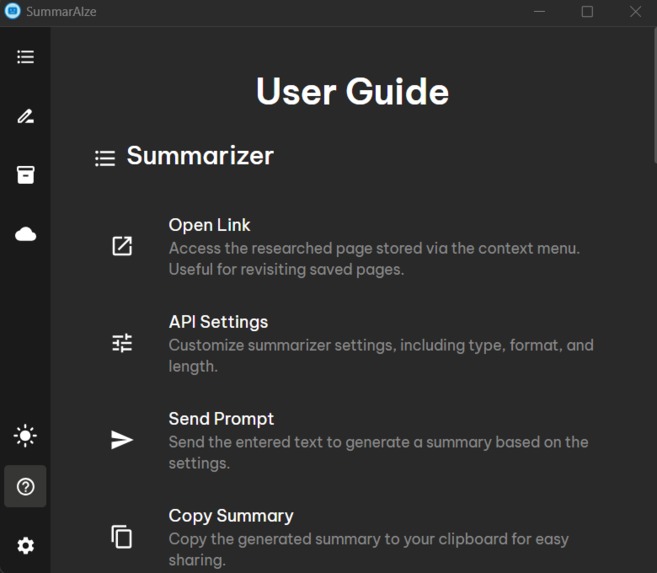Open the archive box page in sidebar
Image resolution: width=657 pixels, height=573 pixels.
pyautogui.click(x=25, y=175)
